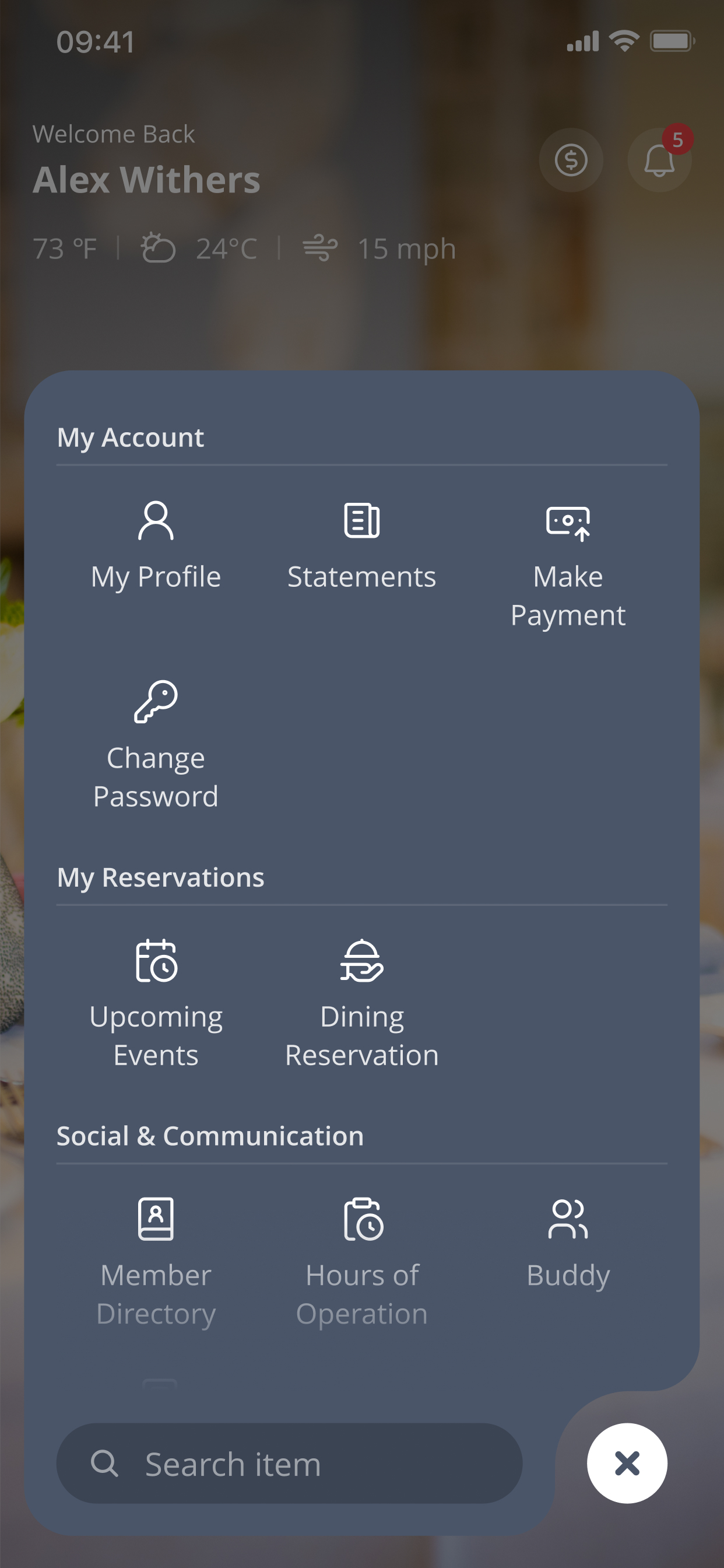Select the Change Password key icon
Viewport: 724px width, 1568px height.
[156, 702]
